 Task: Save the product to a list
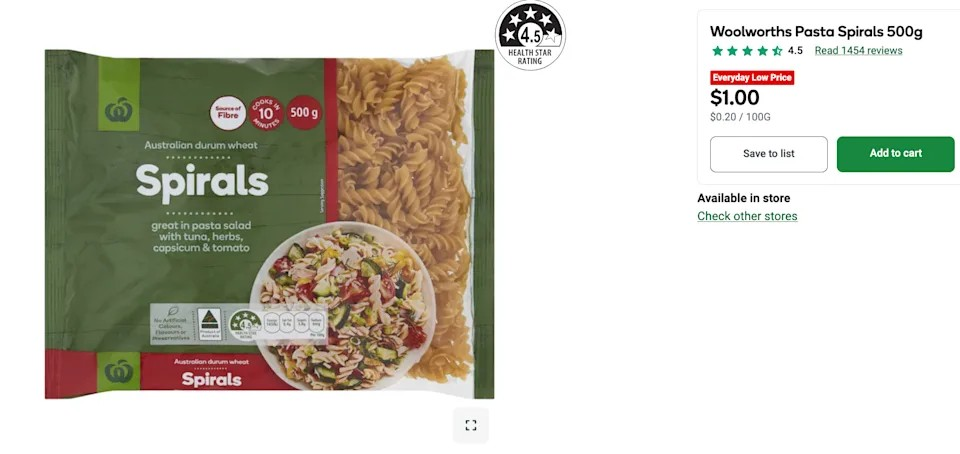[x=768, y=154]
